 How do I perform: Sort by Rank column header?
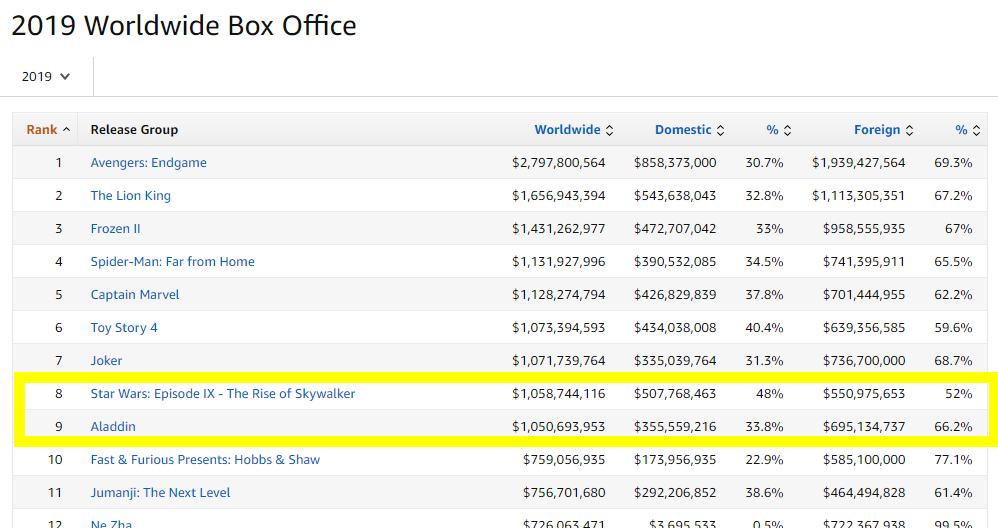pyautogui.click(x=48, y=130)
